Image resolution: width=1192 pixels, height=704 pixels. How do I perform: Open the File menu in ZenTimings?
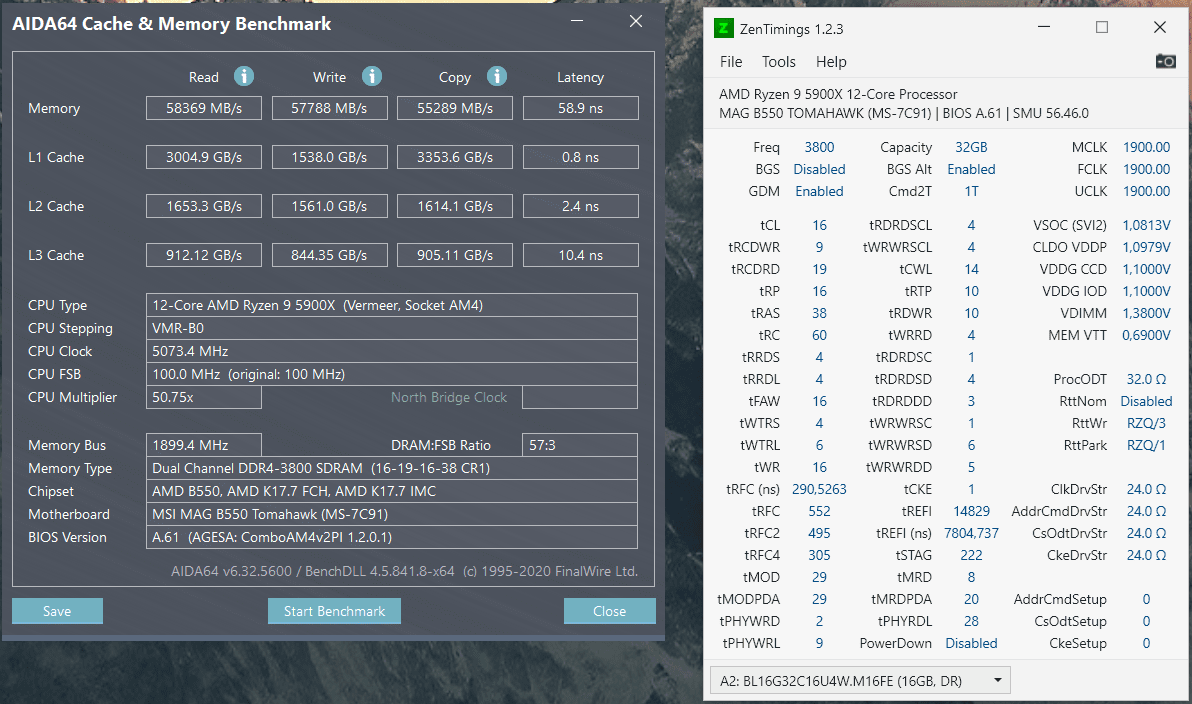(731, 62)
